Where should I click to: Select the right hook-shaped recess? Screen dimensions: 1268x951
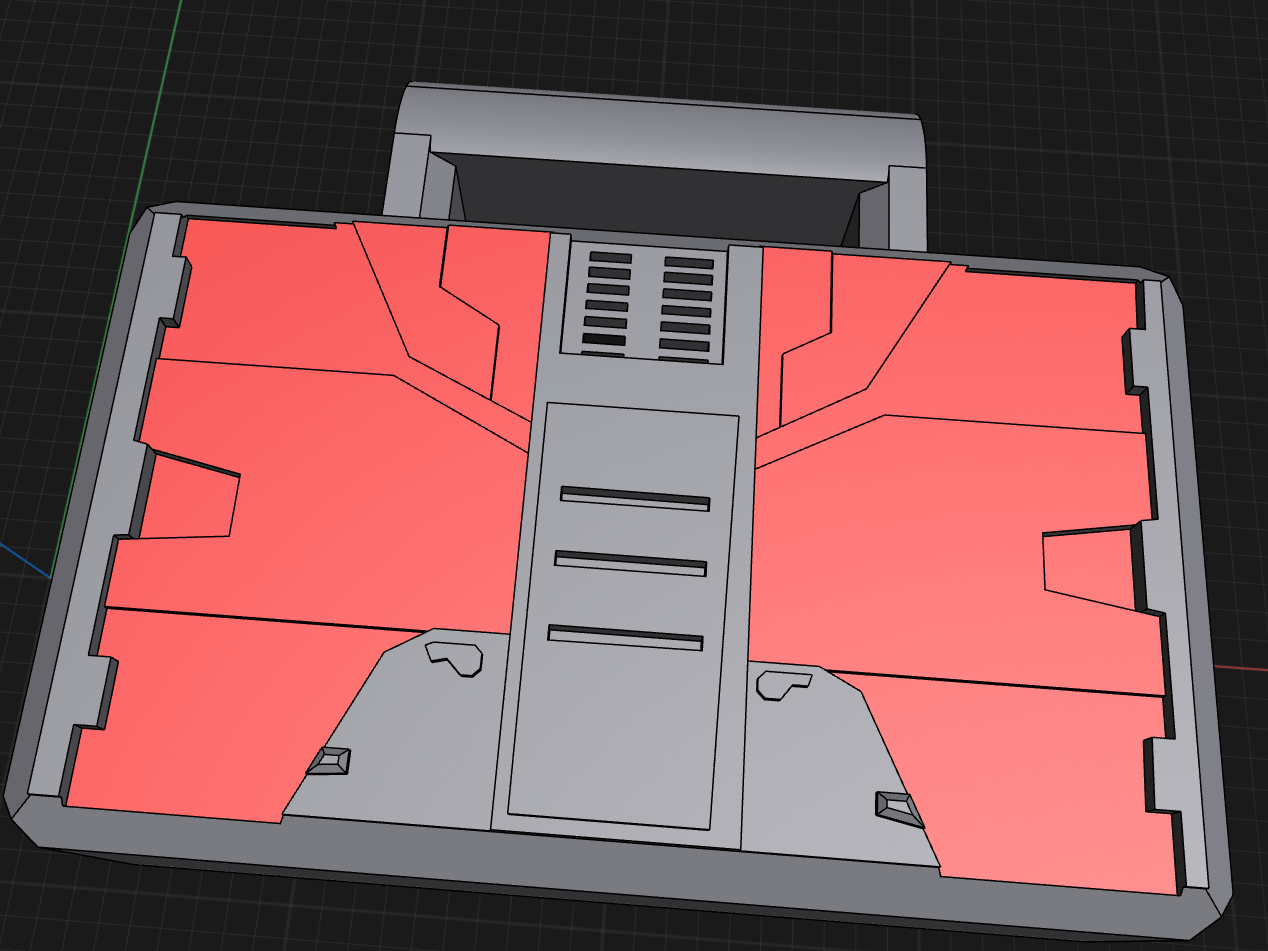pyautogui.click(x=783, y=684)
